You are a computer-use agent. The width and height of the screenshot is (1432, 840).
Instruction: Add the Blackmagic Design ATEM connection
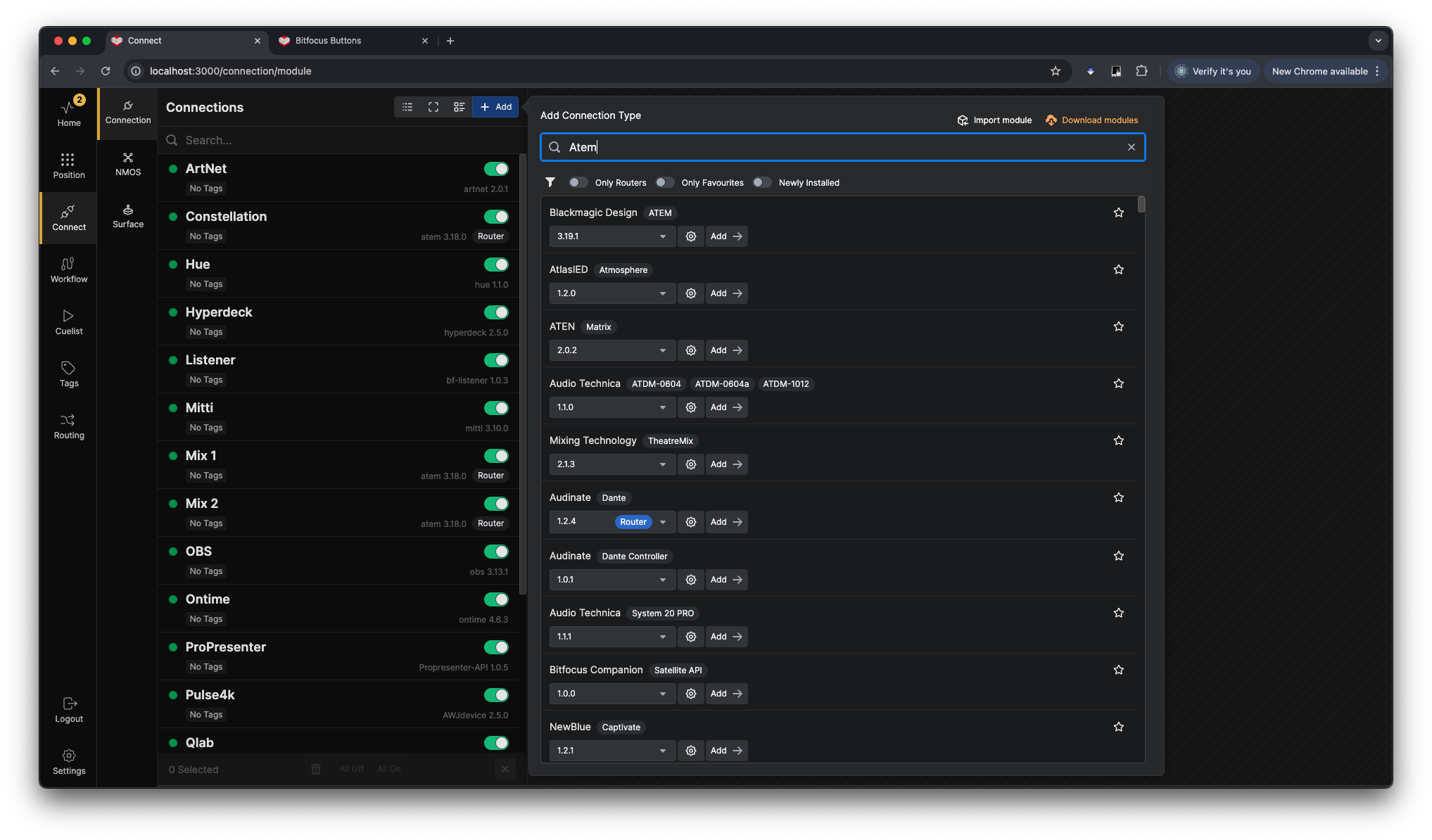726,236
